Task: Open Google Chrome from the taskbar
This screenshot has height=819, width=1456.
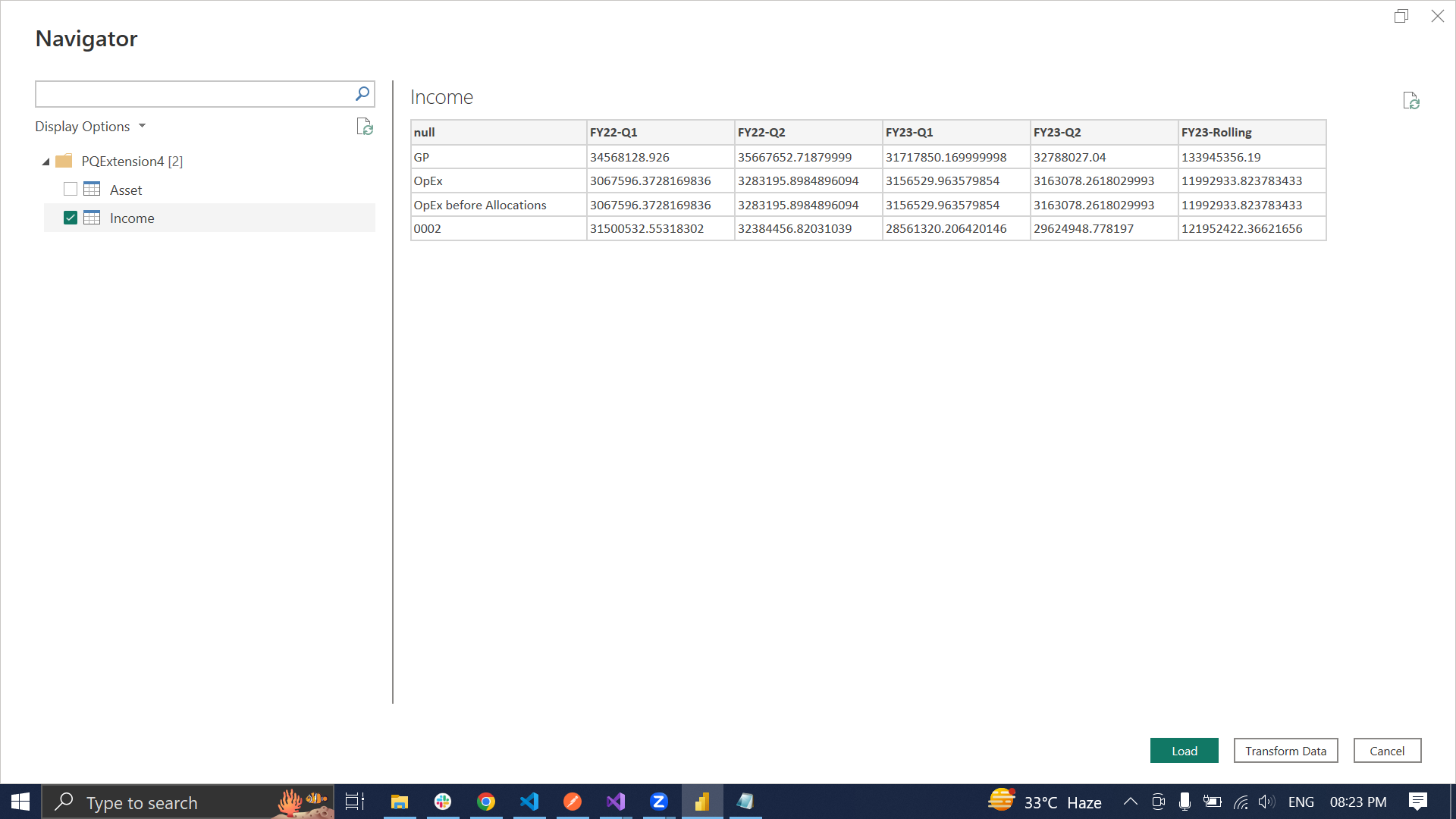Action: click(x=486, y=802)
